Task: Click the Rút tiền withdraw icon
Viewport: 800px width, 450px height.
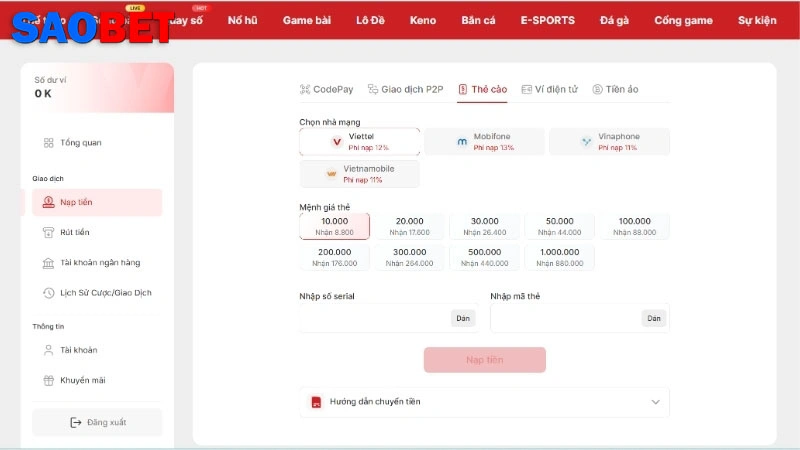Action: 48,233
